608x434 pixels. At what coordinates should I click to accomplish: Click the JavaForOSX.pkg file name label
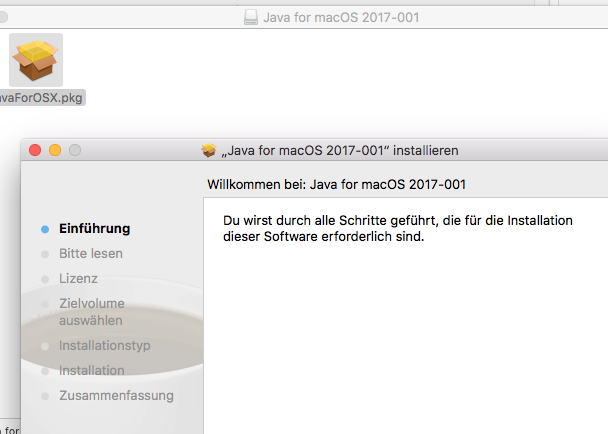41,97
